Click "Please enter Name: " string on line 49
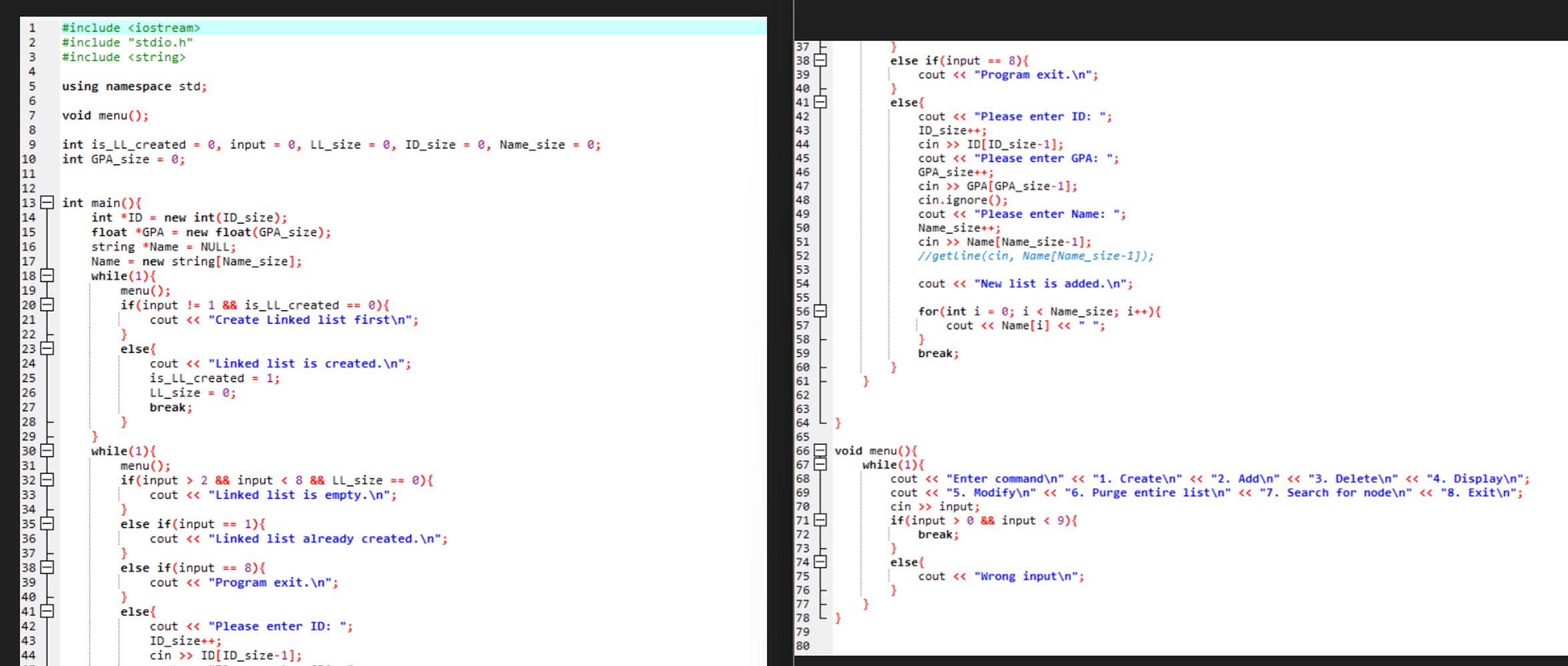Viewport: 1568px width, 666px height. pos(1047,214)
